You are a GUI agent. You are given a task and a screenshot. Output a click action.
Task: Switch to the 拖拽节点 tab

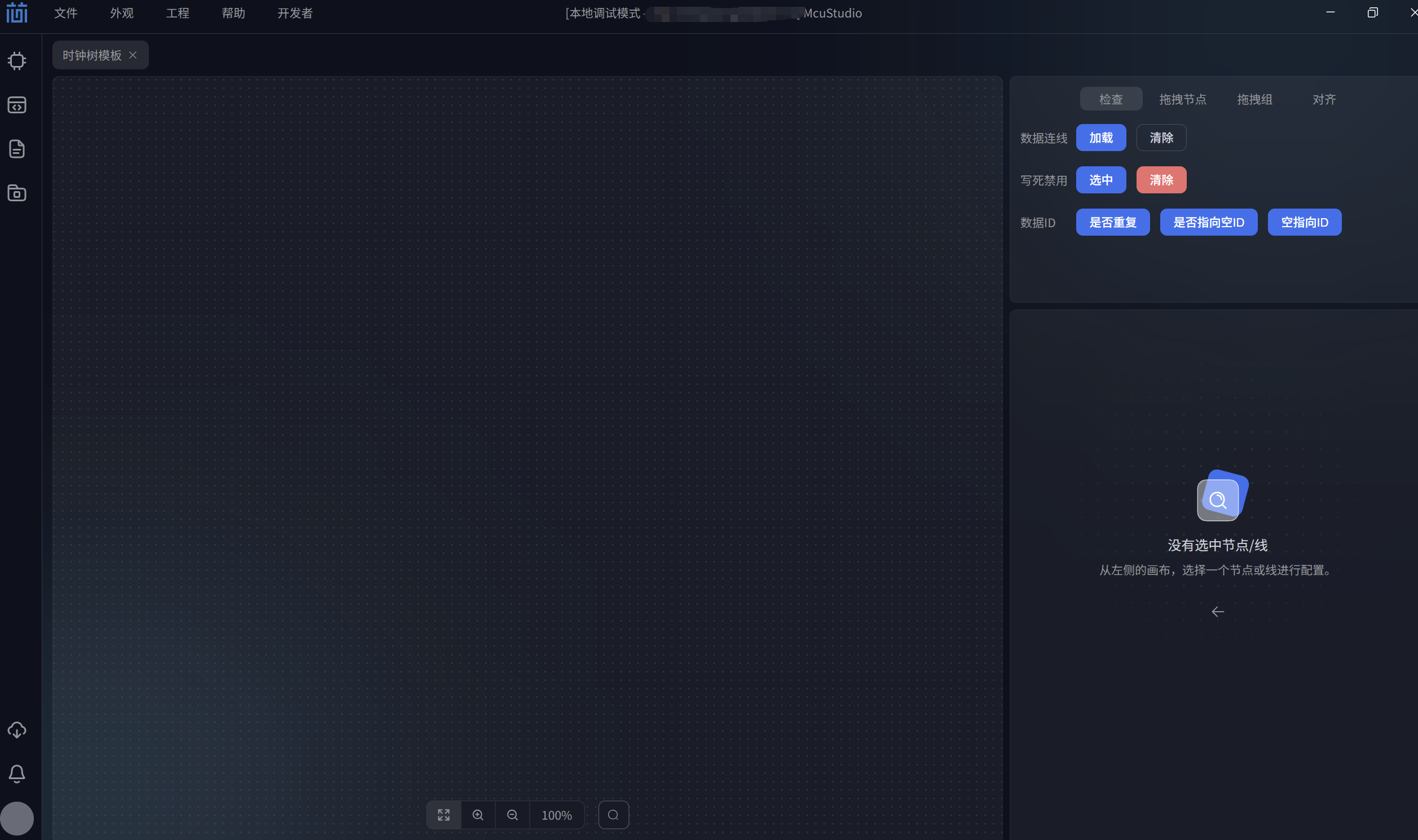pyautogui.click(x=1182, y=99)
